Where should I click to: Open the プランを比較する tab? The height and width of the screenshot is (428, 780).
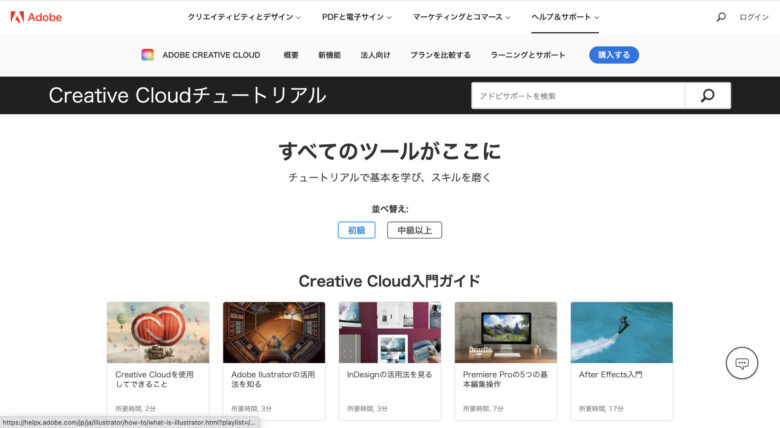pyautogui.click(x=440, y=55)
